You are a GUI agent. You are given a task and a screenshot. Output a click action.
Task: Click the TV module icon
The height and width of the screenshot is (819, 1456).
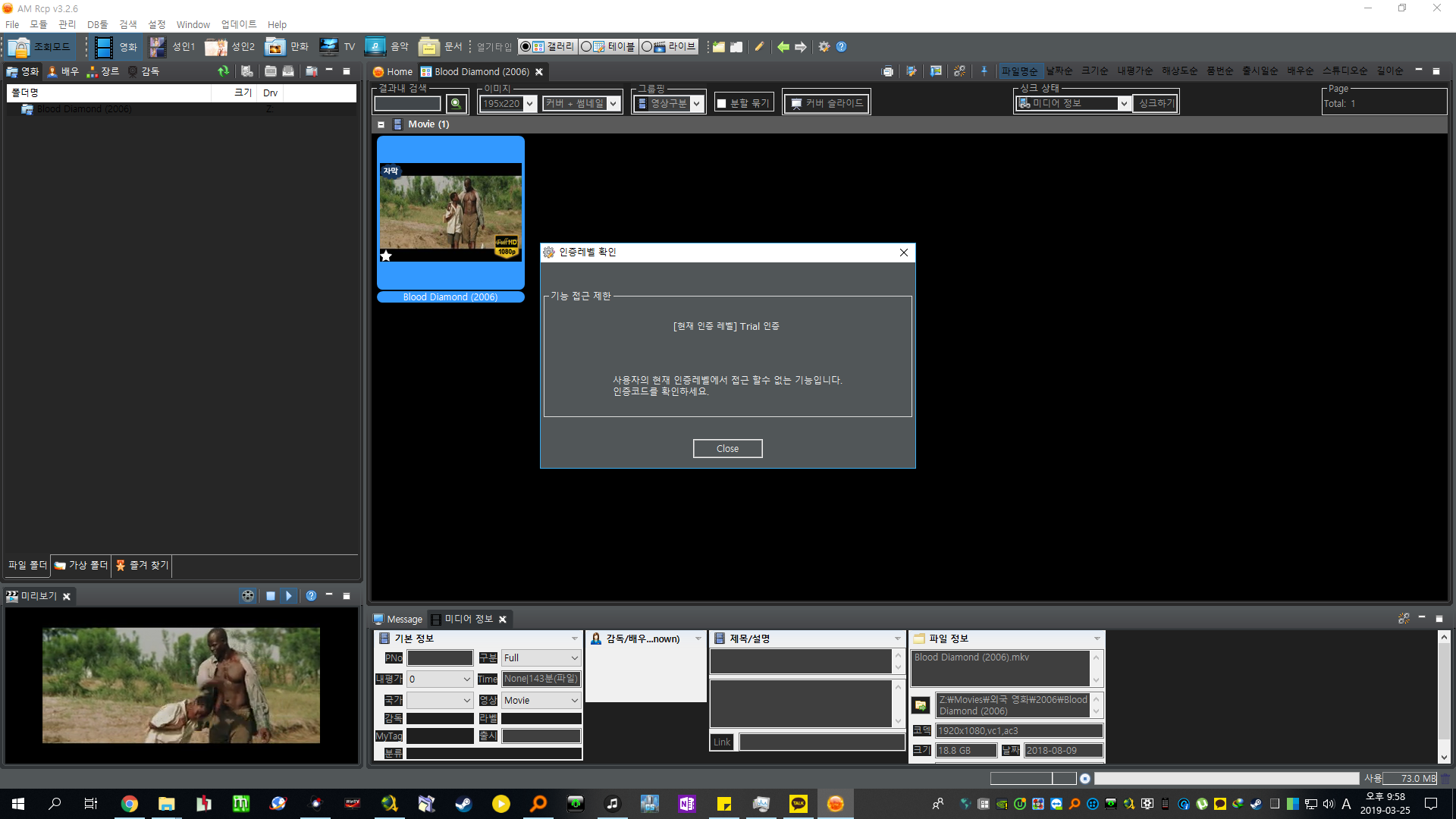(328, 47)
